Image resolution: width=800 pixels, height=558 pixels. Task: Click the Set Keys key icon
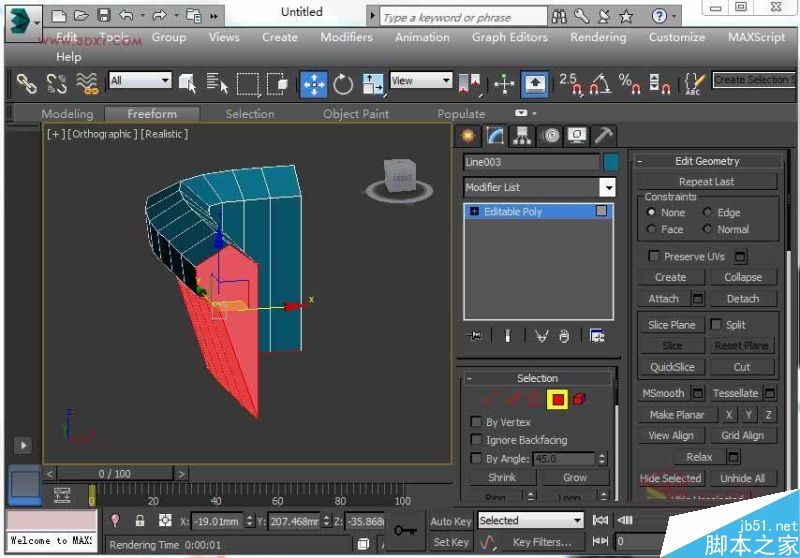coord(405,530)
